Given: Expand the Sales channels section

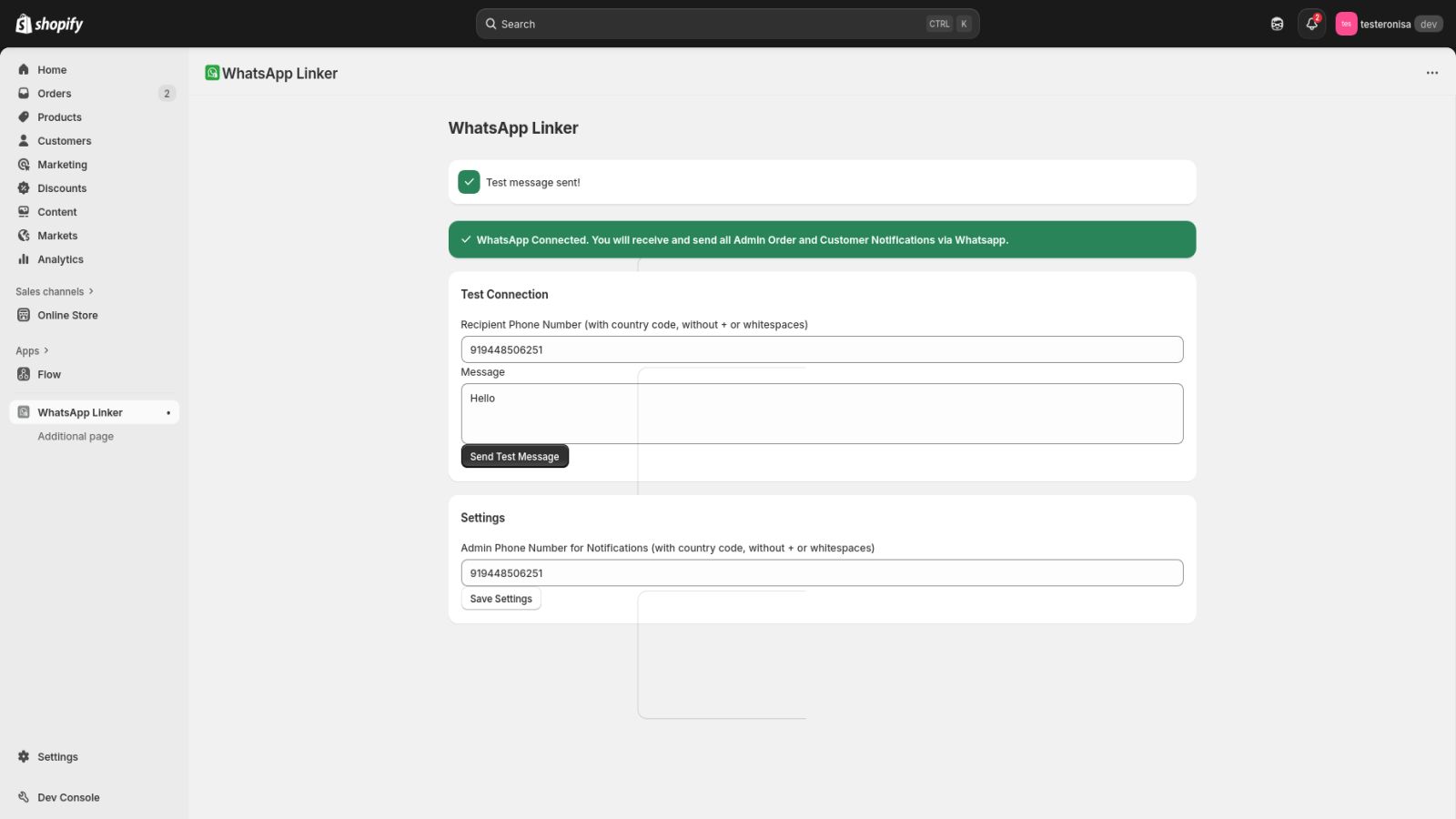Looking at the screenshot, I should (55, 292).
